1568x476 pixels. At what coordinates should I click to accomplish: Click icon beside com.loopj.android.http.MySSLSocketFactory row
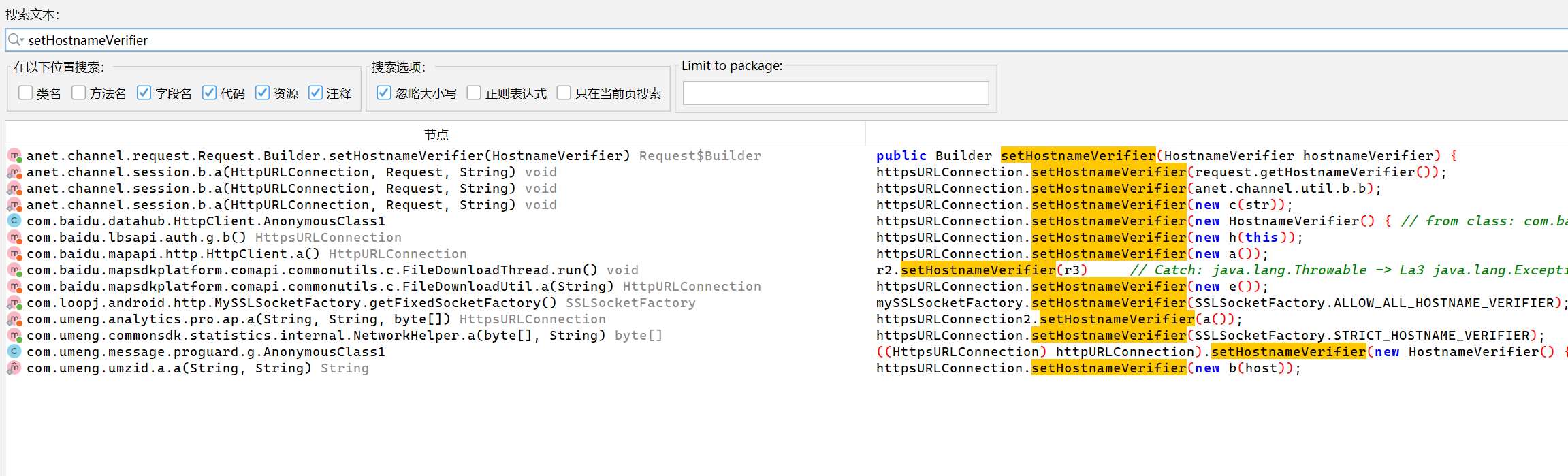pyautogui.click(x=14, y=303)
